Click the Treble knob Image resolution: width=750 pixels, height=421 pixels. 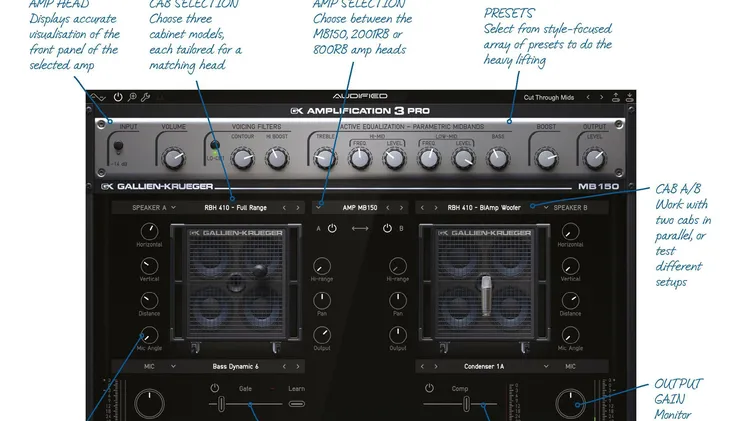[x=325, y=158]
